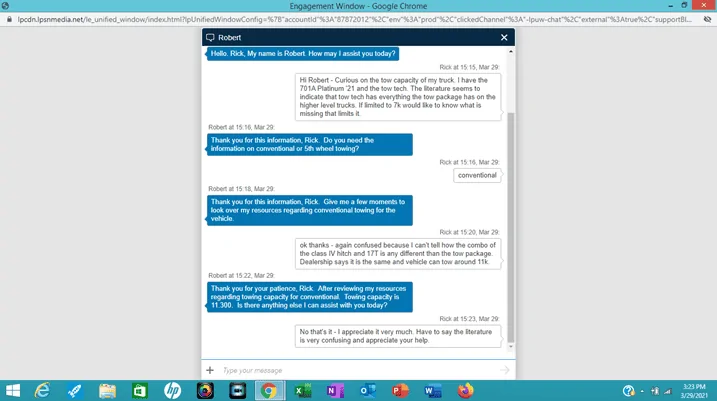Open OneNote from the taskbar
The height and width of the screenshot is (401, 717).
pyautogui.click(x=335, y=390)
